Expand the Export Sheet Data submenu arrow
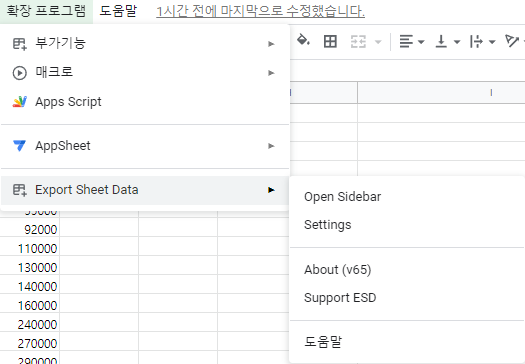 271,190
